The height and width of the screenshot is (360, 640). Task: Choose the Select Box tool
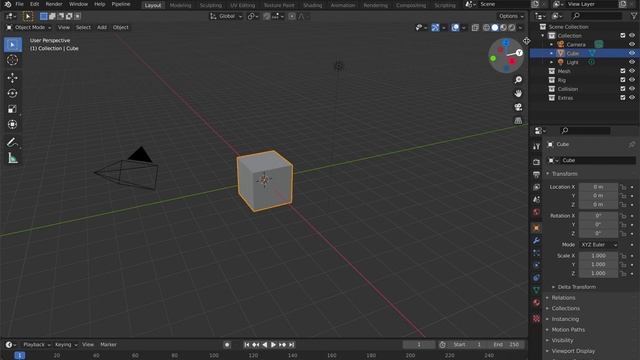pos(12,44)
